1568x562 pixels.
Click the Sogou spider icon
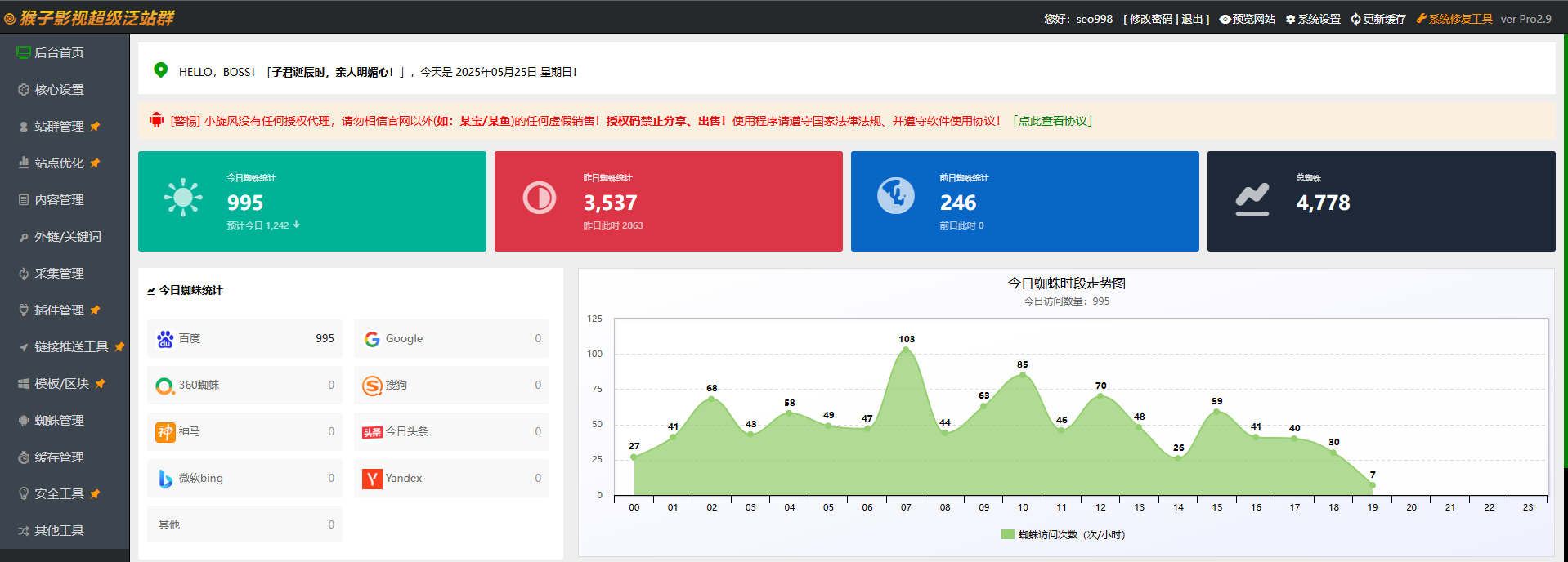372,386
